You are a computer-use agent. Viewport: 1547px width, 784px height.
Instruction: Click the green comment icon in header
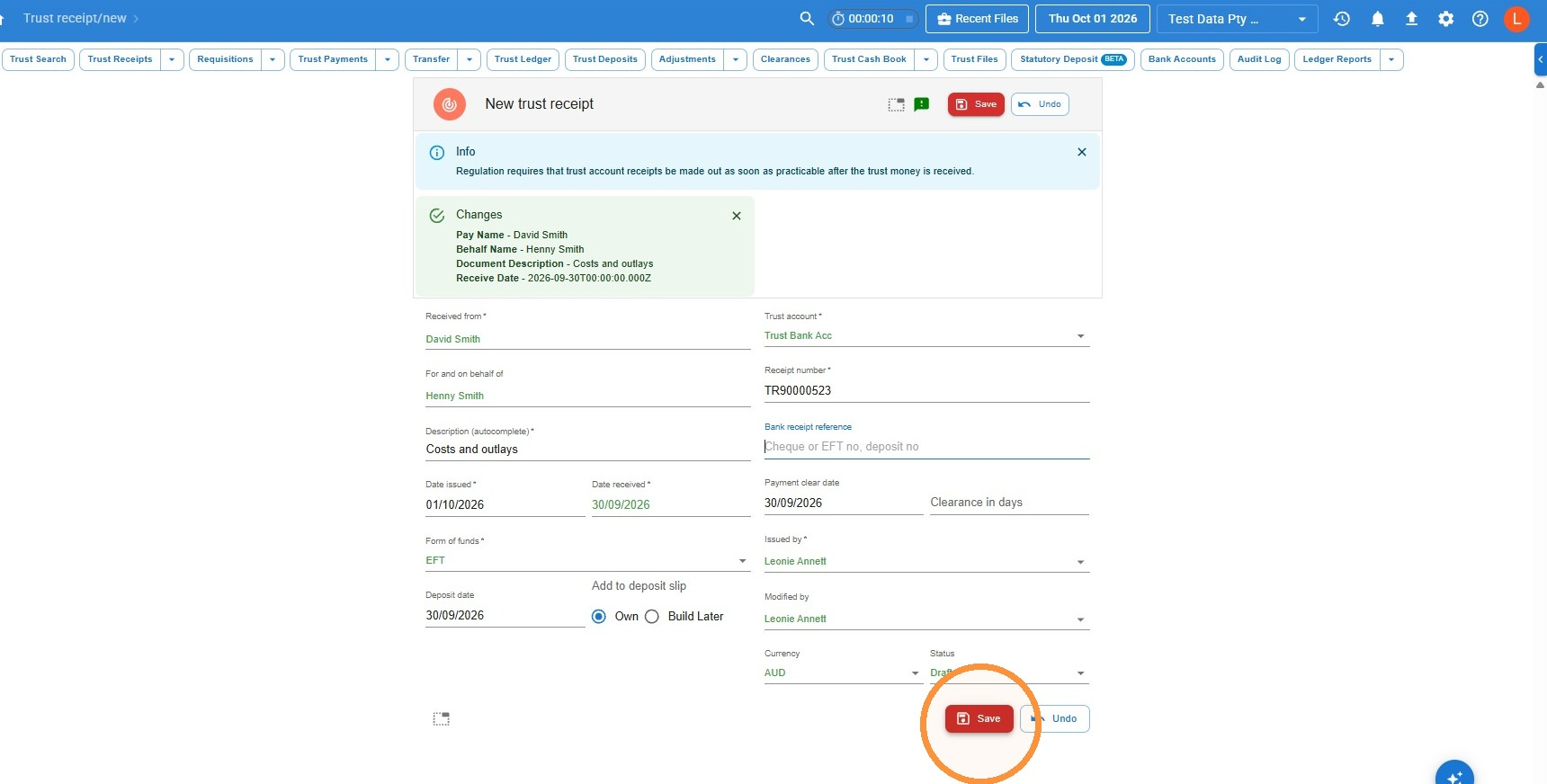(x=921, y=104)
